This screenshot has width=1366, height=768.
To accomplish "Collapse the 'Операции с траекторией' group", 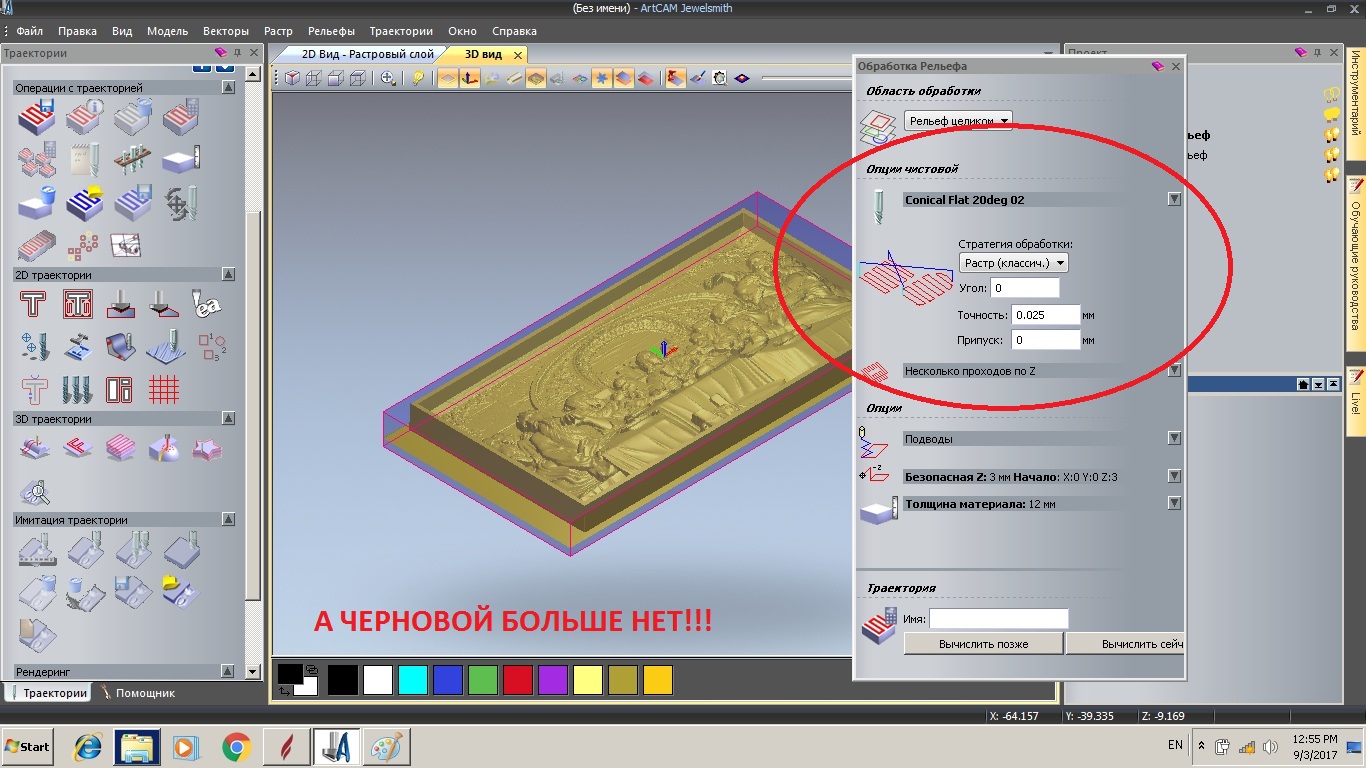I will point(229,88).
